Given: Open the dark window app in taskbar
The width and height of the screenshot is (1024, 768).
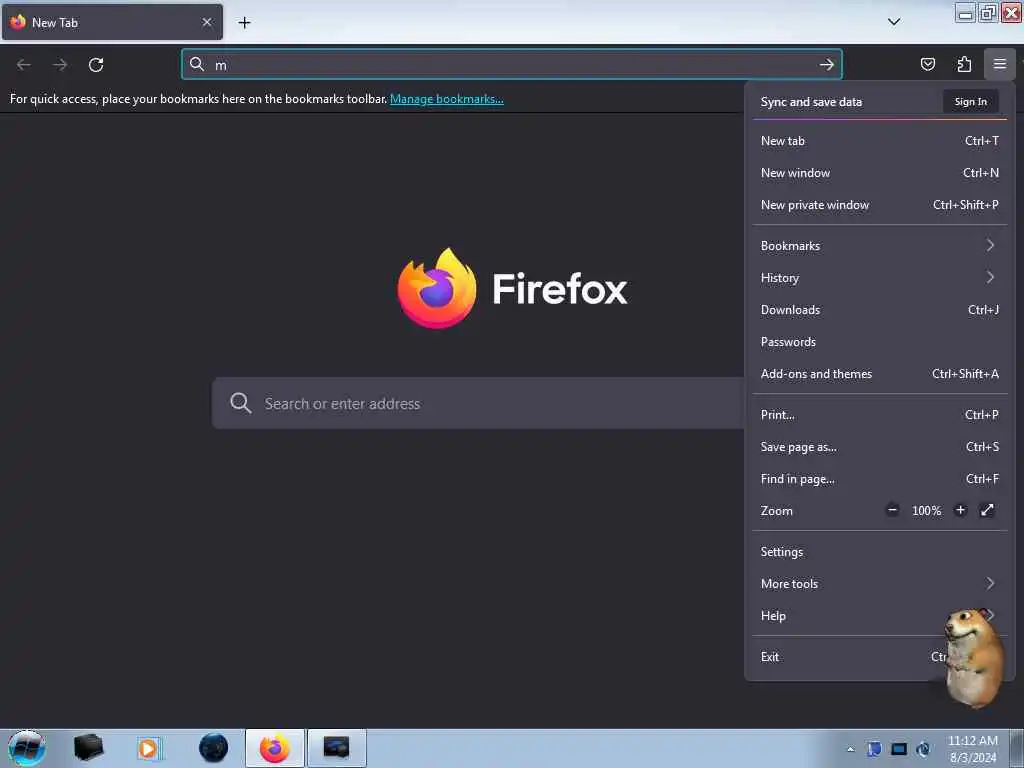Looking at the screenshot, I should coord(336,748).
